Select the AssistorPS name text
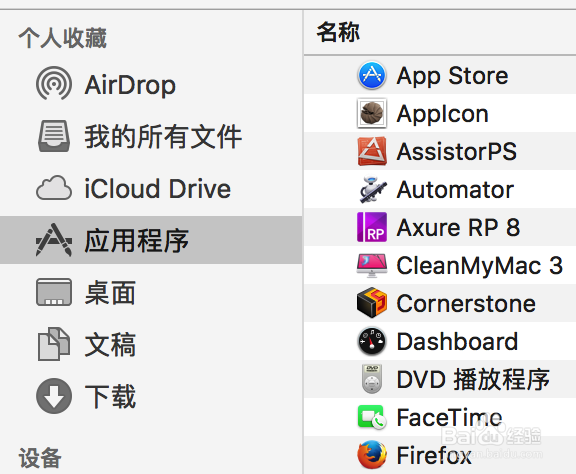576x474 pixels. point(457,151)
